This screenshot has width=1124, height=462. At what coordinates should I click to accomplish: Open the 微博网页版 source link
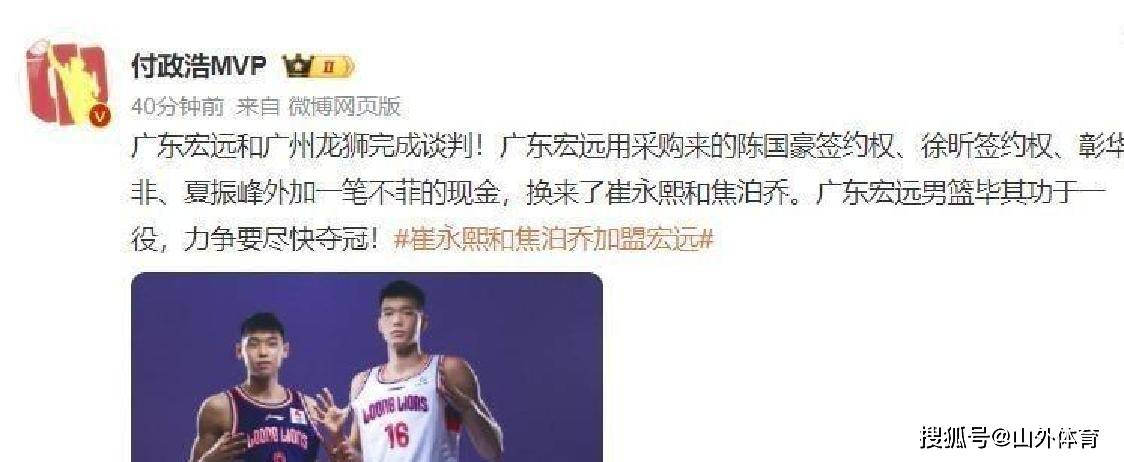tap(344, 107)
